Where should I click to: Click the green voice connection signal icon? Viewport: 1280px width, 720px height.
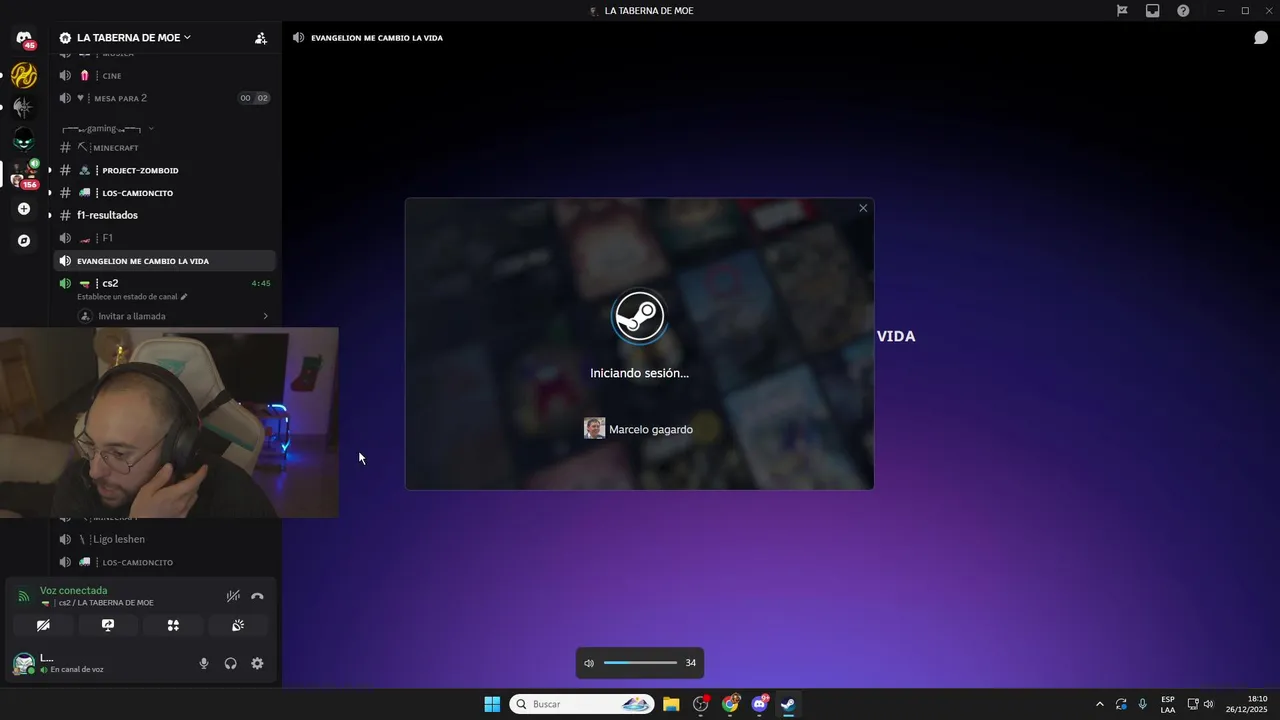coord(24,596)
